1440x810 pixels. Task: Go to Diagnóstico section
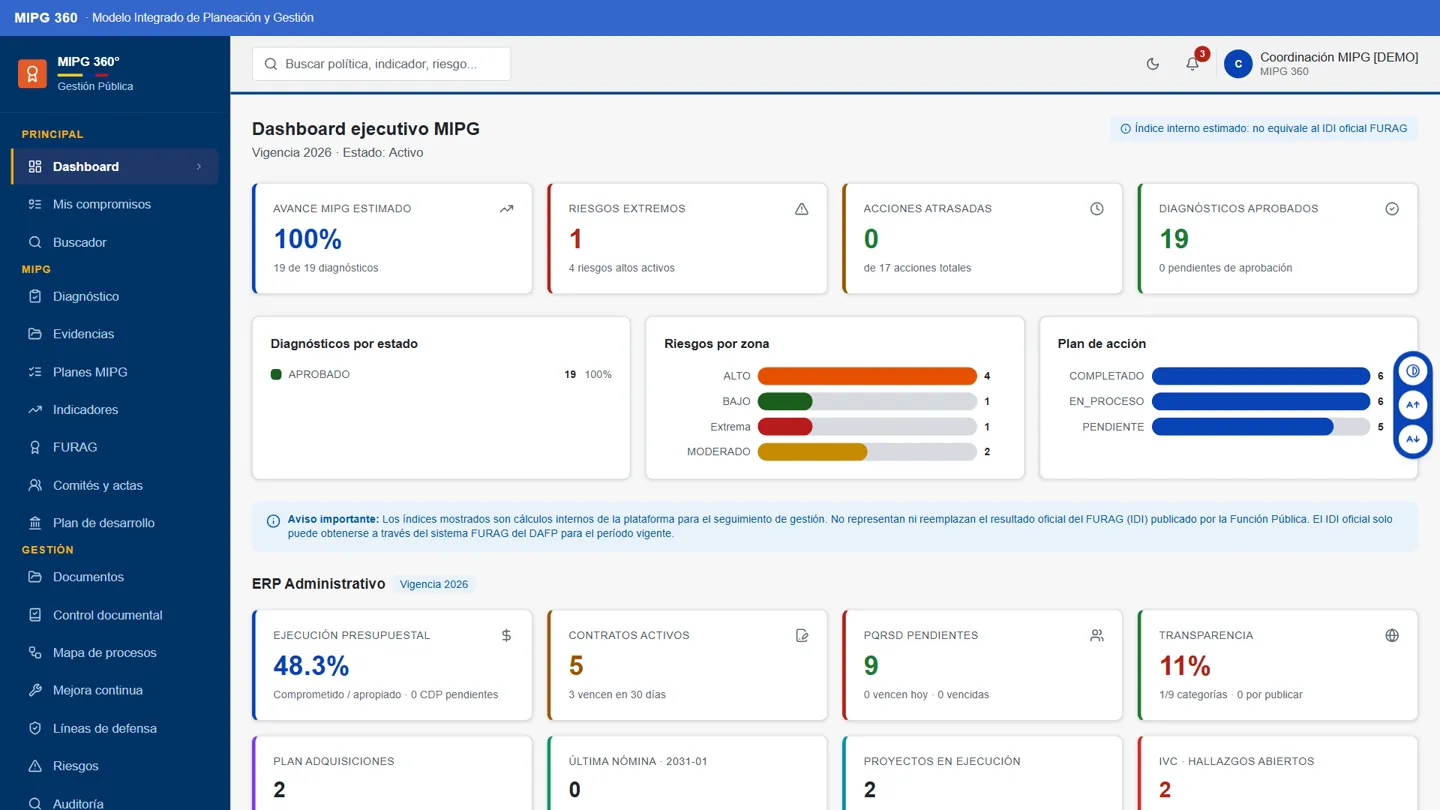(x=115, y=296)
